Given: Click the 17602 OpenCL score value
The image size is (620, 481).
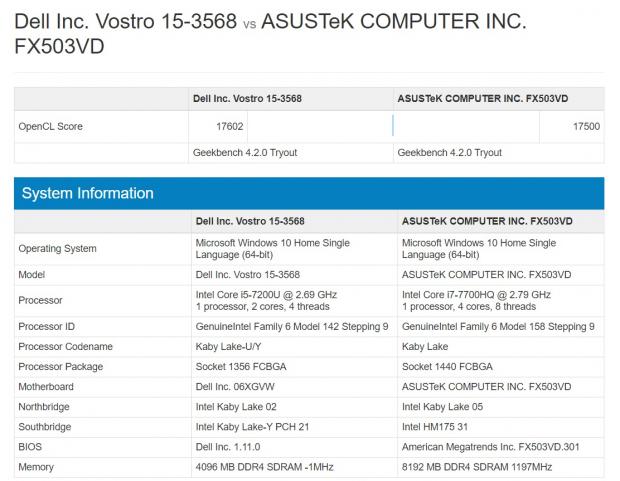Looking at the screenshot, I should [217, 126].
